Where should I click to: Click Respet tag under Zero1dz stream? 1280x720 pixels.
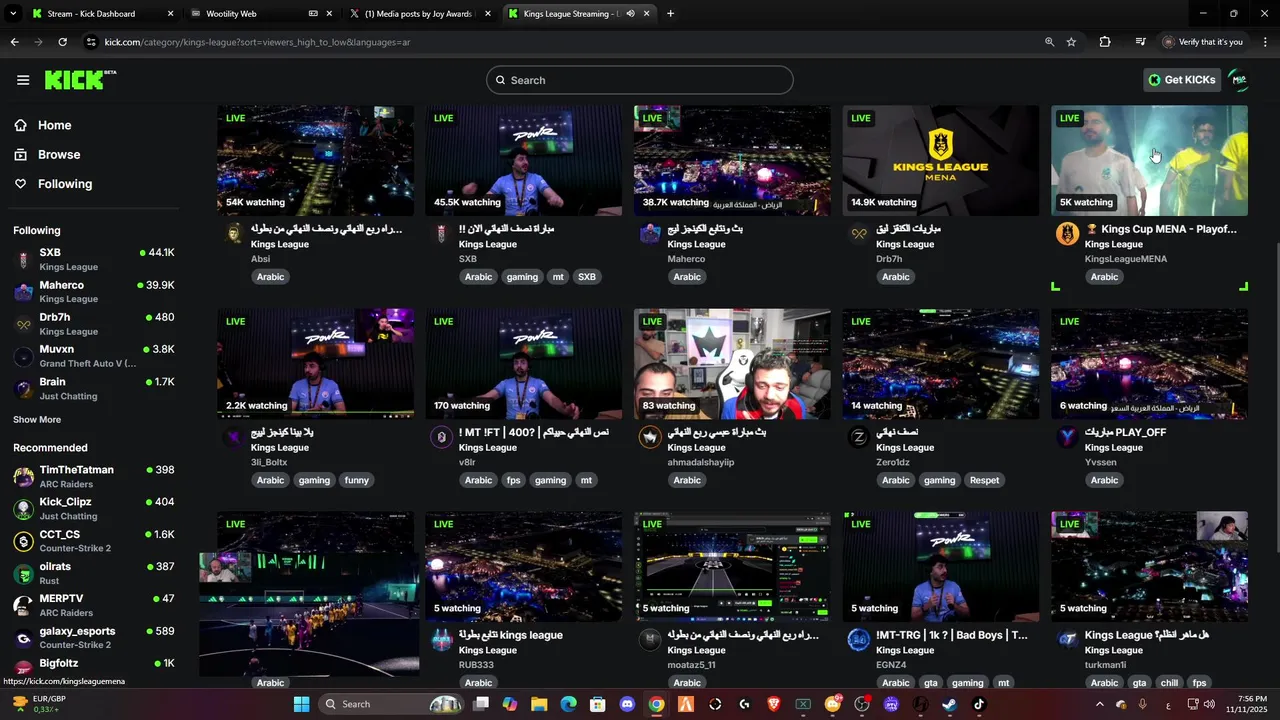pyautogui.click(x=984, y=480)
